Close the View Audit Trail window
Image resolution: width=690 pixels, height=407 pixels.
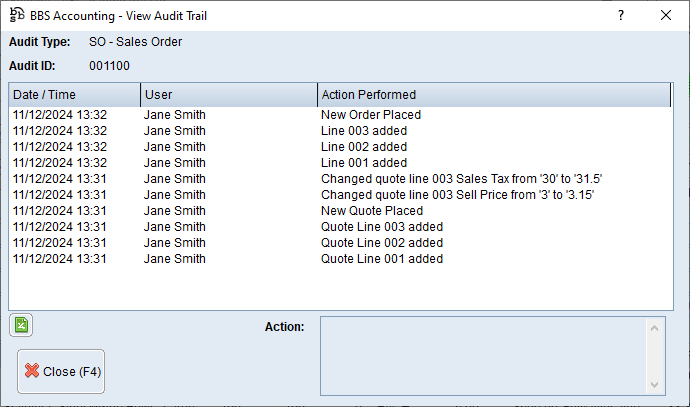(x=666, y=15)
